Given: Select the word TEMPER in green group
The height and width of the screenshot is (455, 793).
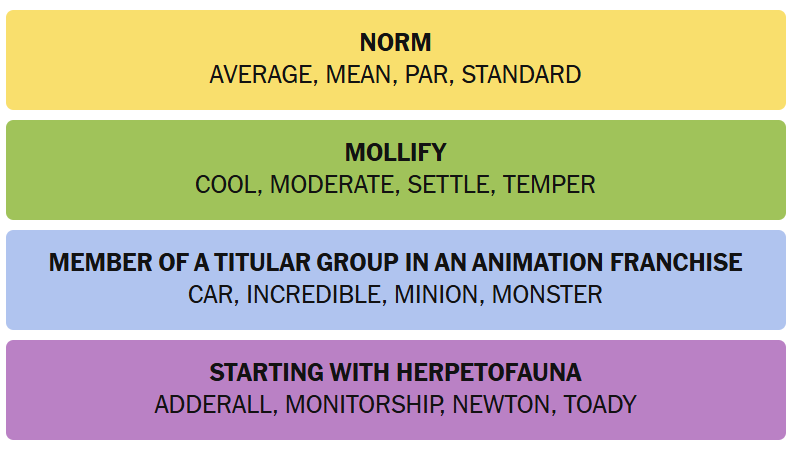Looking at the screenshot, I should coord(549,185).
